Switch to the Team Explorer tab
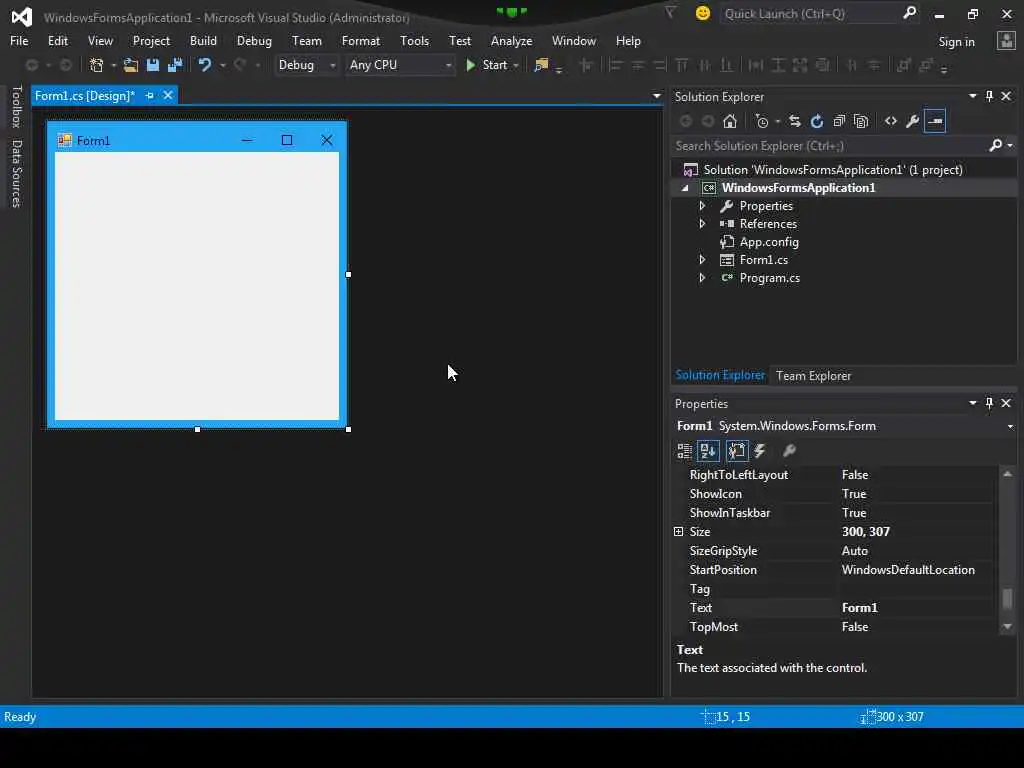This screenshot has height=768, width=1024. tap(813, 376)
